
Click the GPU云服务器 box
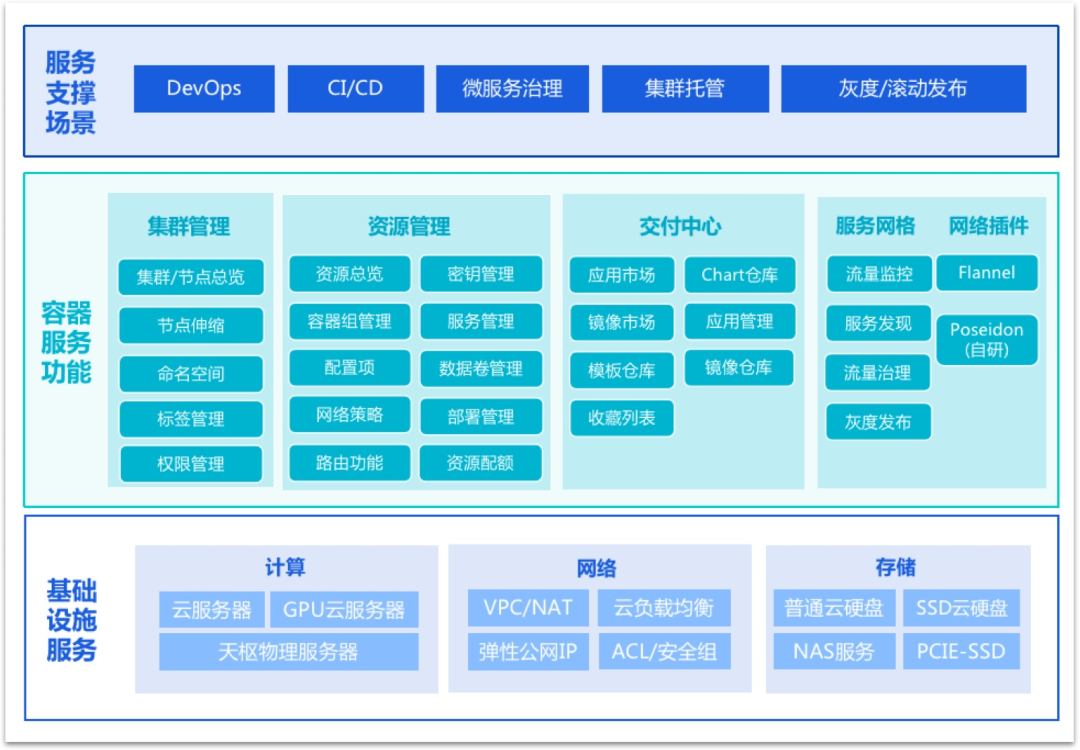pos(344,610)
